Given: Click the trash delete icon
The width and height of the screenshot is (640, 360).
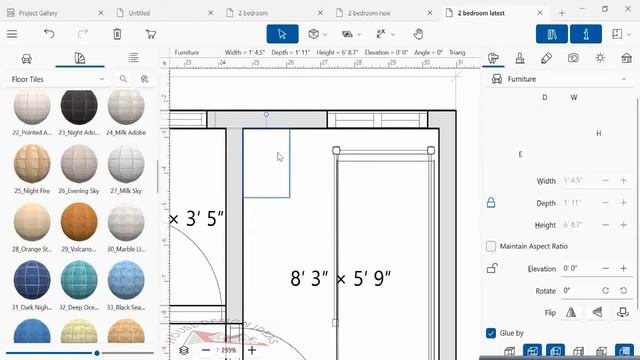Looking at the screenshot, I should coord(117,34).
